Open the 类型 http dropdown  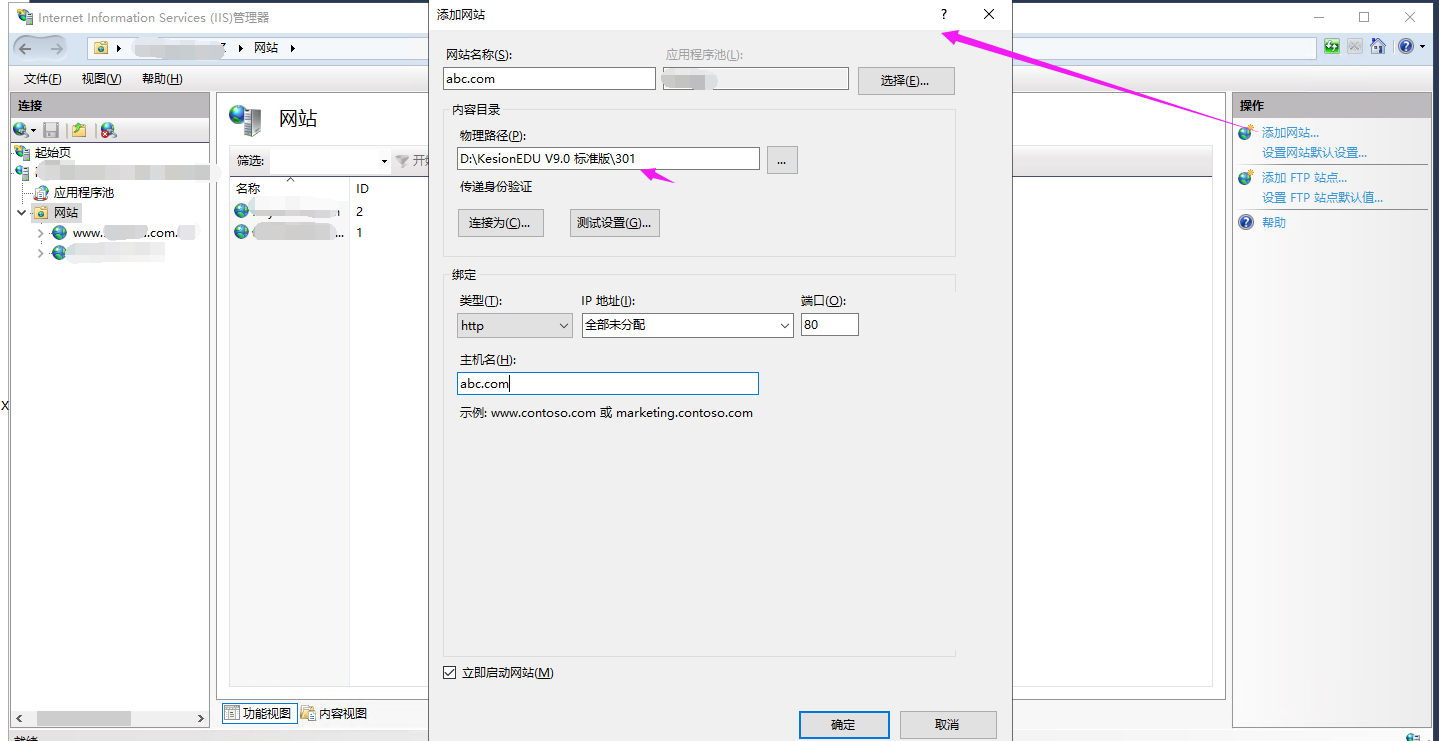coord(515,325)
